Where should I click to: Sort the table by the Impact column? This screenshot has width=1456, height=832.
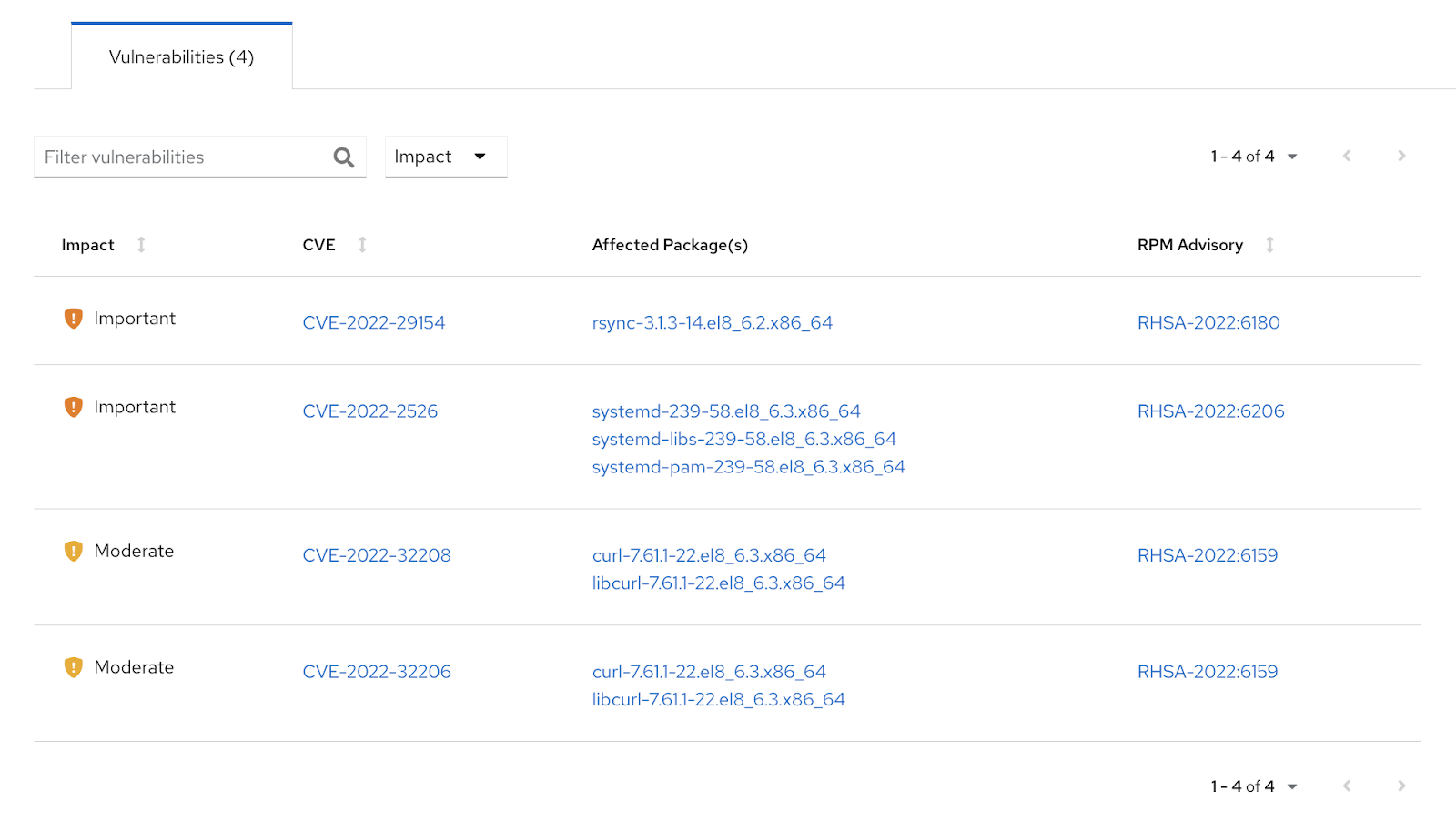[141, 244]
